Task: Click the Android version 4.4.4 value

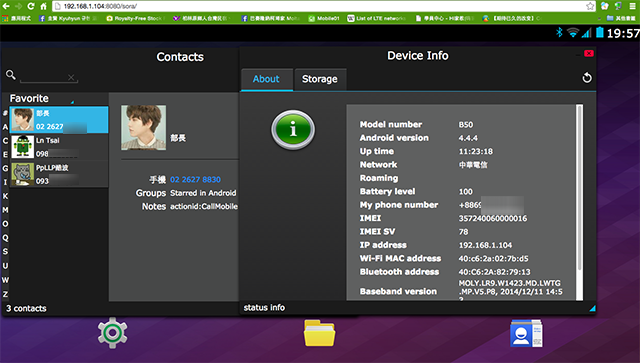Action: (x=468, y=138)
